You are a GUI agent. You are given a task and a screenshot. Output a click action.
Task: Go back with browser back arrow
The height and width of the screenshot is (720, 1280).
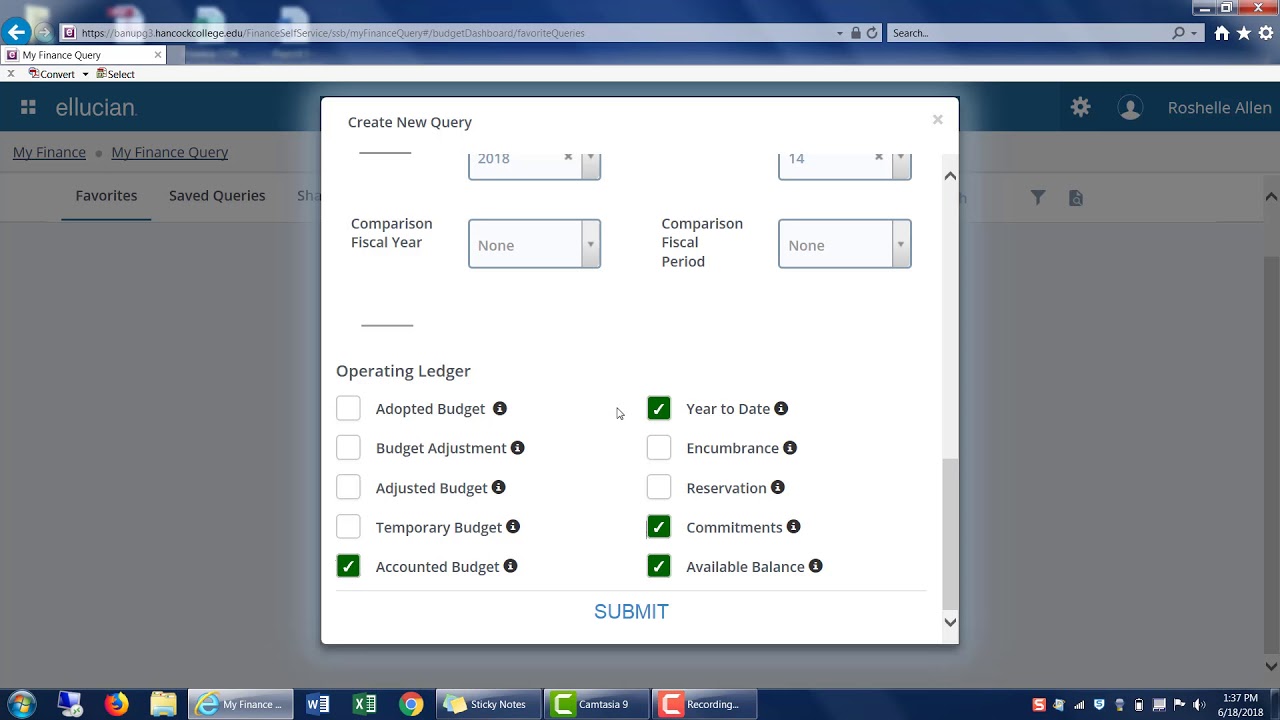pos(16,32)
